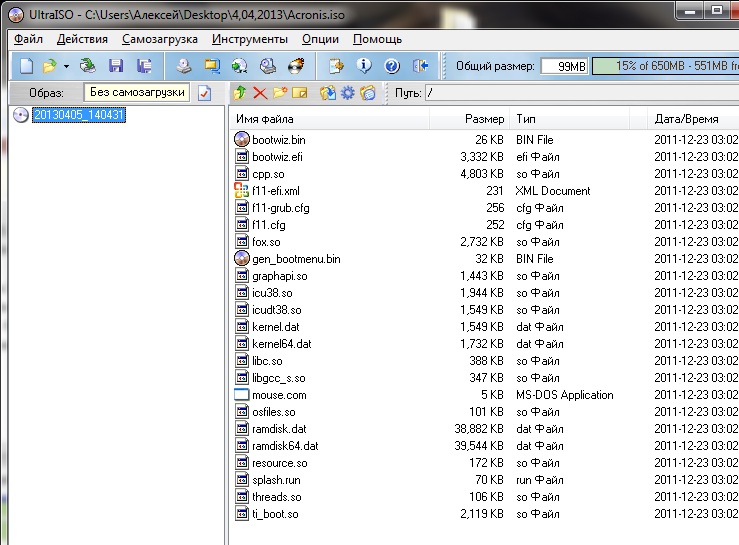The image size is (739, 545).
Task: Click the Без самозагрузки boot type field
Action: [136, 93]
